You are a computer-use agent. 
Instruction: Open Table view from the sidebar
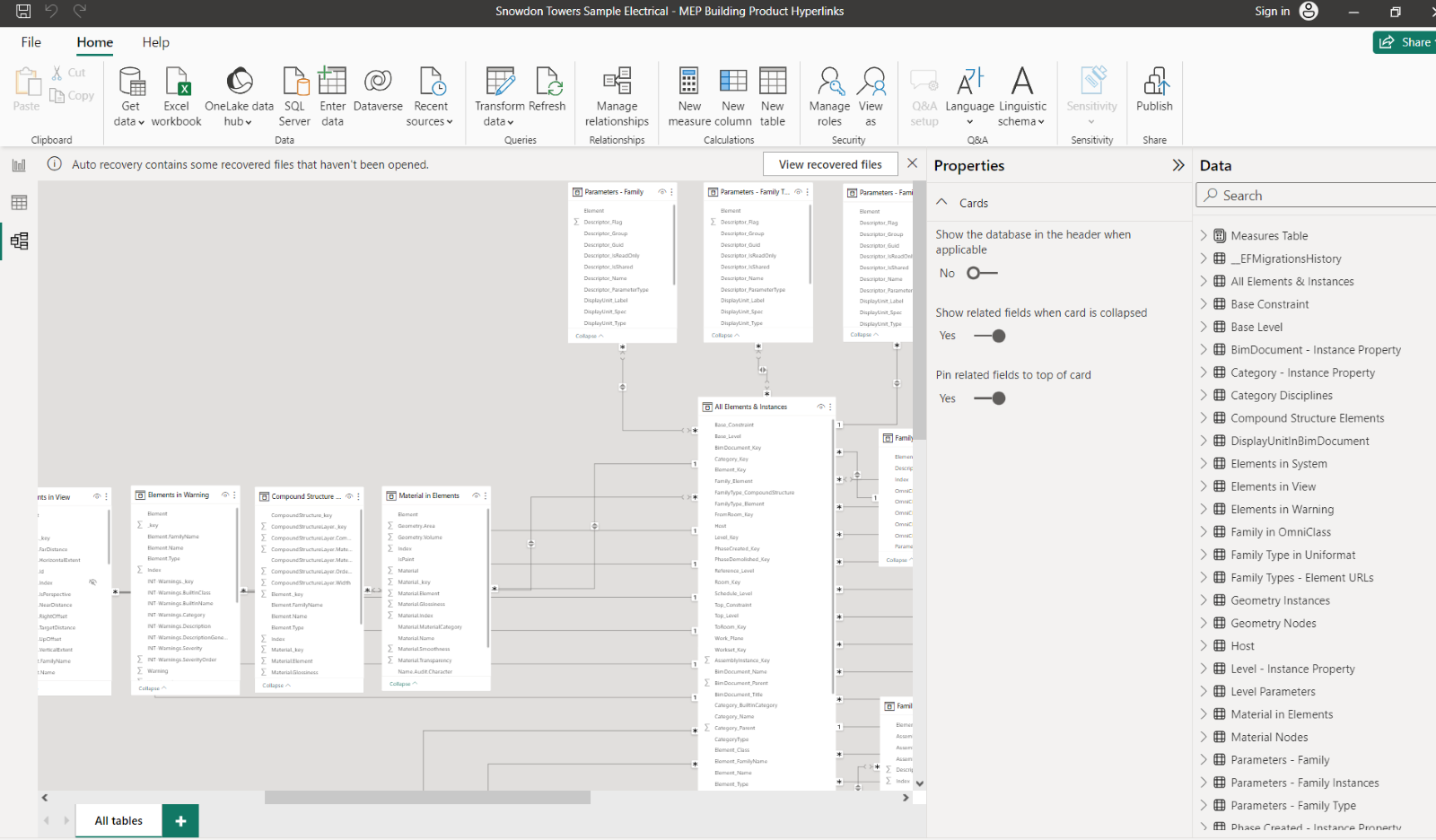coord(19,203)
